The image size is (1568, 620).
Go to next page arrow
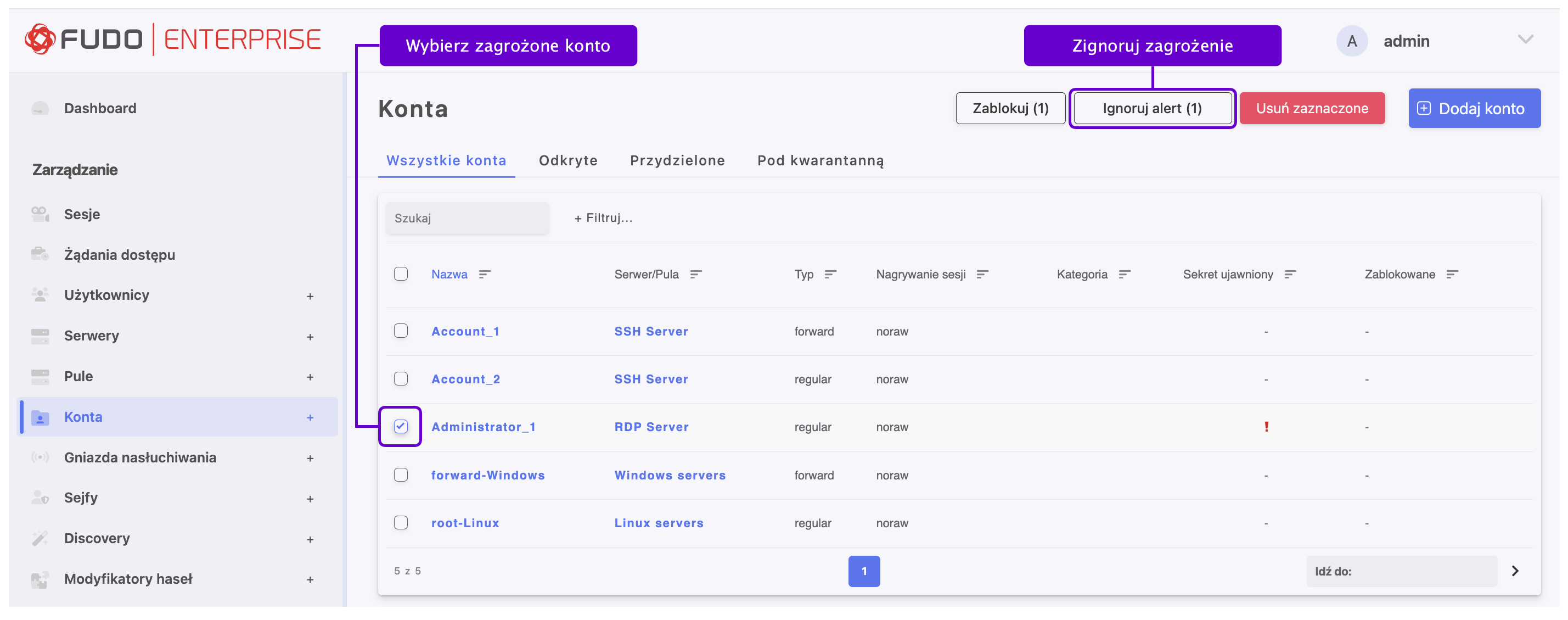pyautogui.click(x=1515, y=571)
